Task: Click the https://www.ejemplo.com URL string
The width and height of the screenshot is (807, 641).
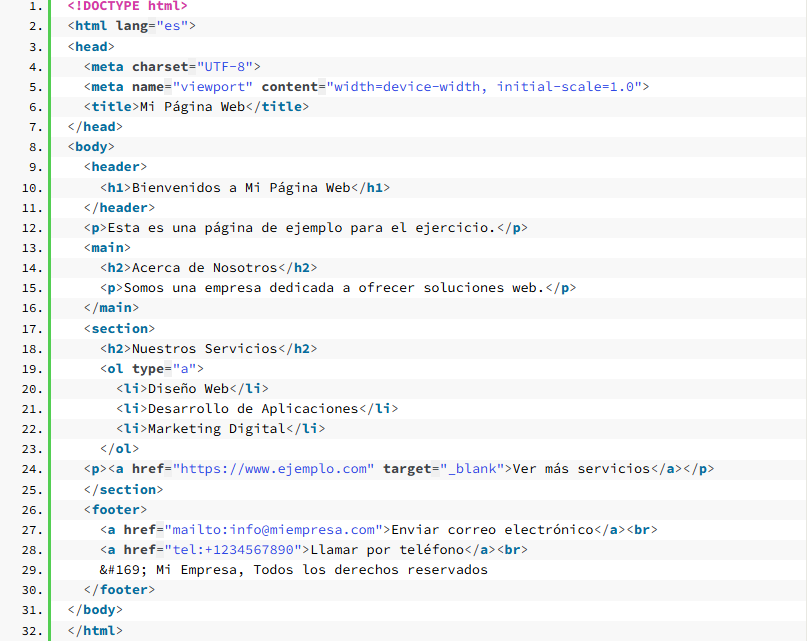Action: point(273,469)
